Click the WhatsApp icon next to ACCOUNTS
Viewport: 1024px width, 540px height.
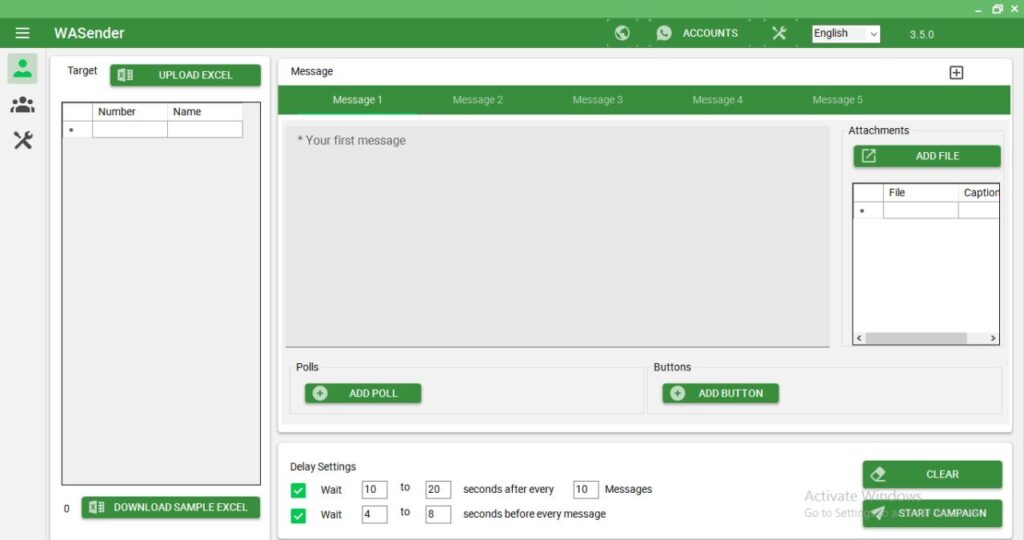(x=664, y=33)
